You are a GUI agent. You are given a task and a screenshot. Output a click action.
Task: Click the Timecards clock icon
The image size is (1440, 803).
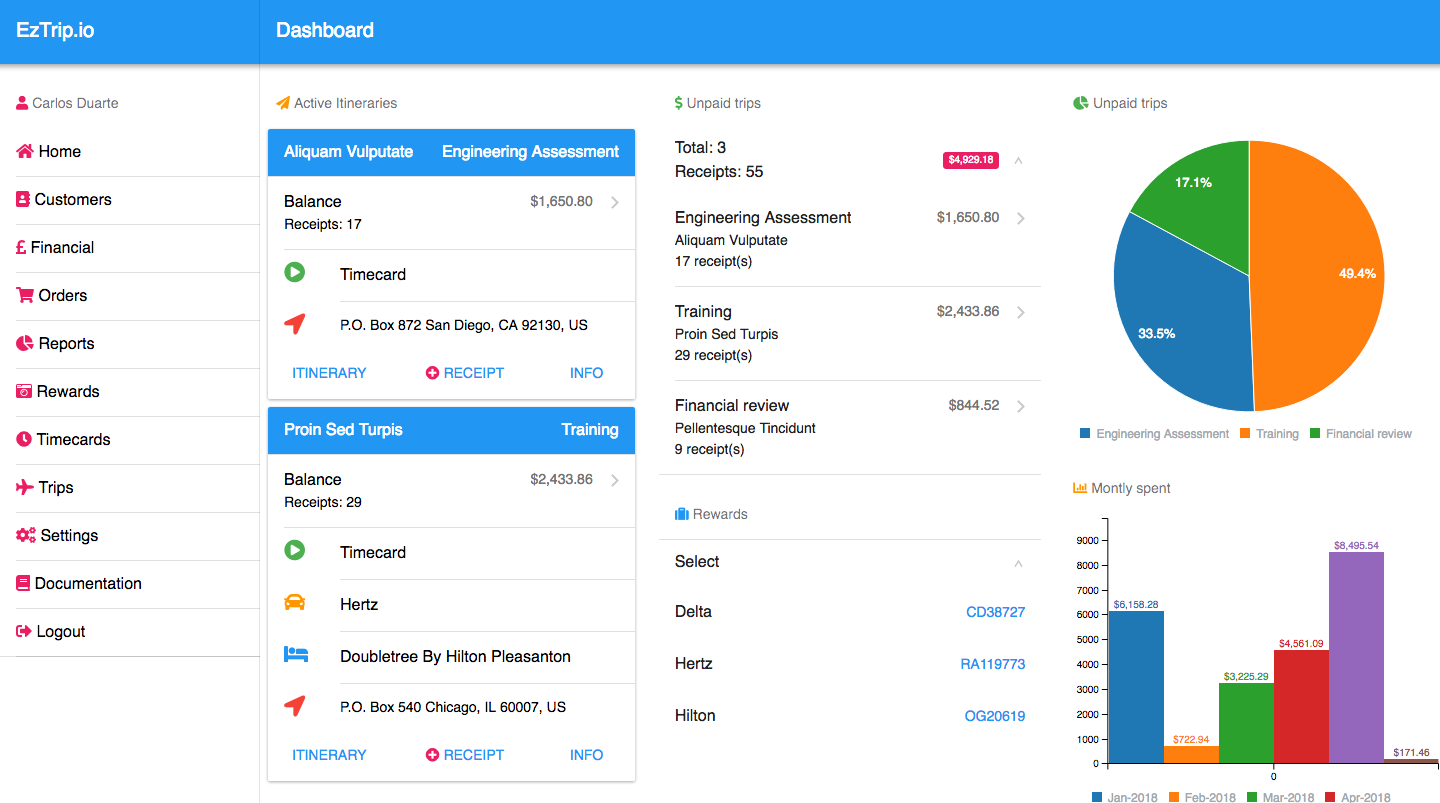point(25,440)
